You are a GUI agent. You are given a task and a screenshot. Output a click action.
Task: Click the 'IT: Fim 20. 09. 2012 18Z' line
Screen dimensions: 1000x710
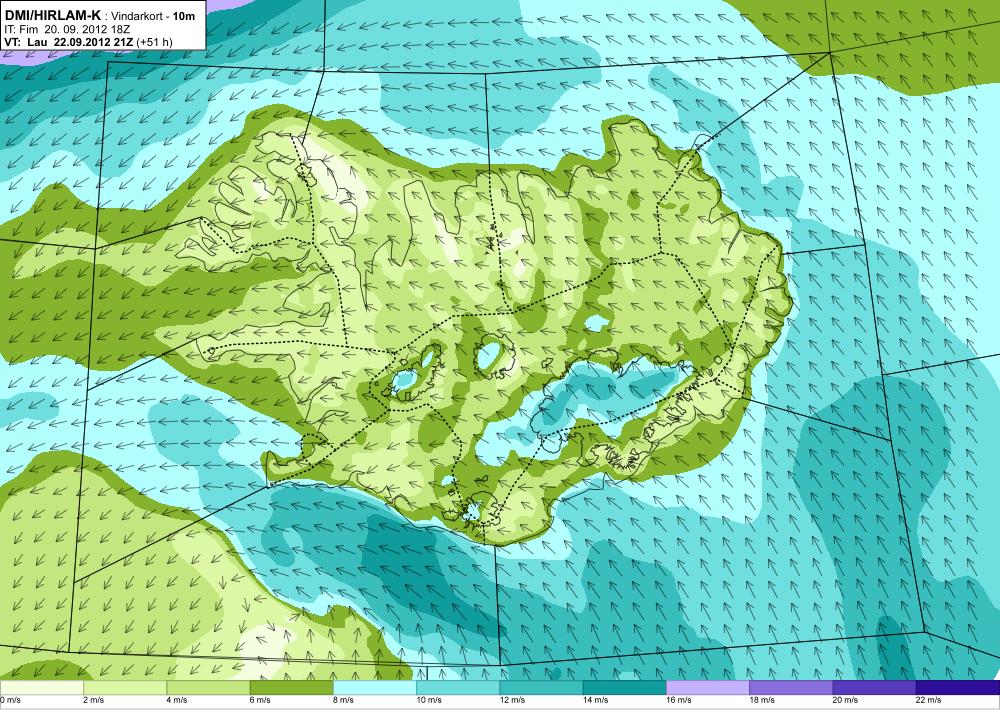(x=68, y=29)
